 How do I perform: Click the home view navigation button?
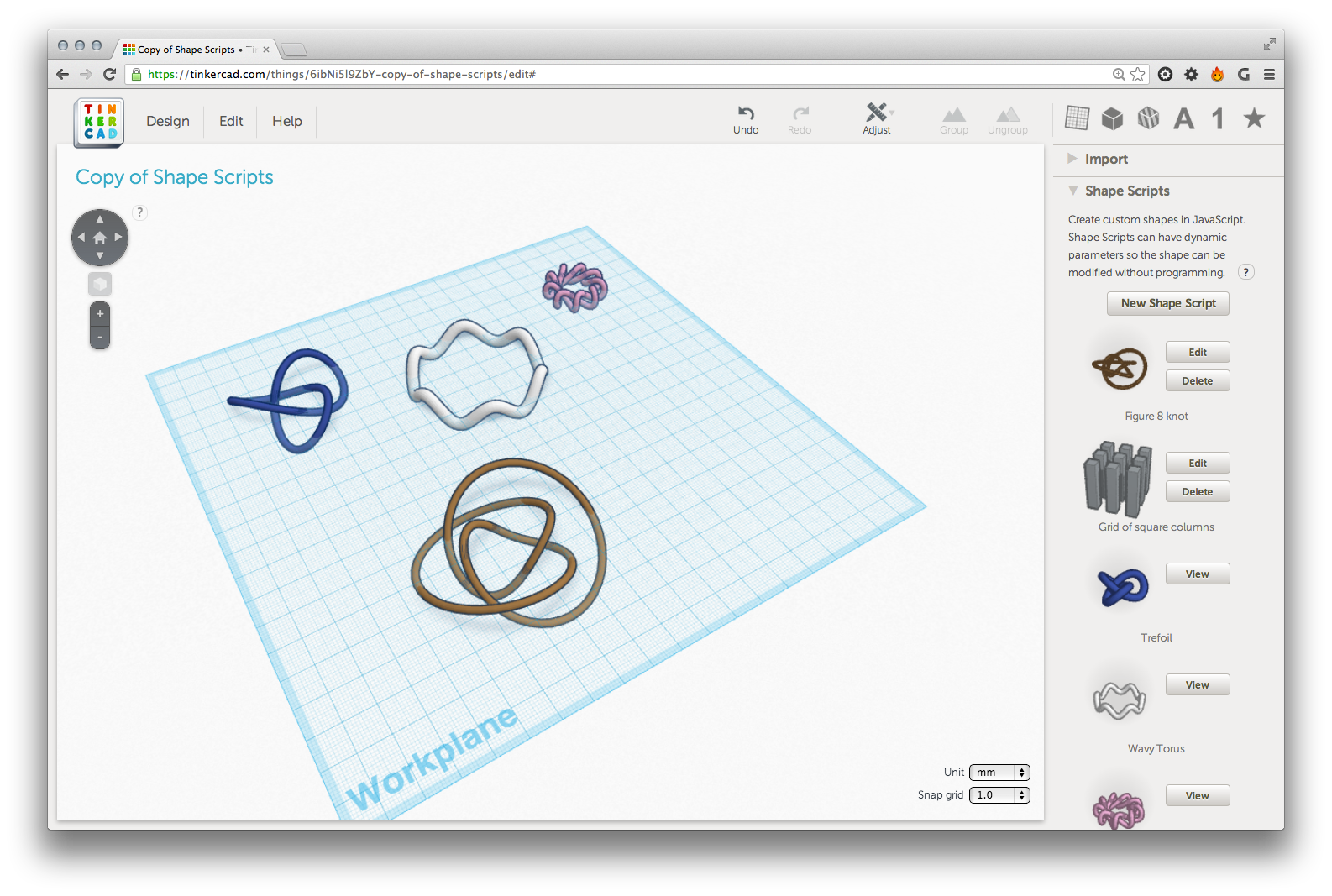[100, 238]
